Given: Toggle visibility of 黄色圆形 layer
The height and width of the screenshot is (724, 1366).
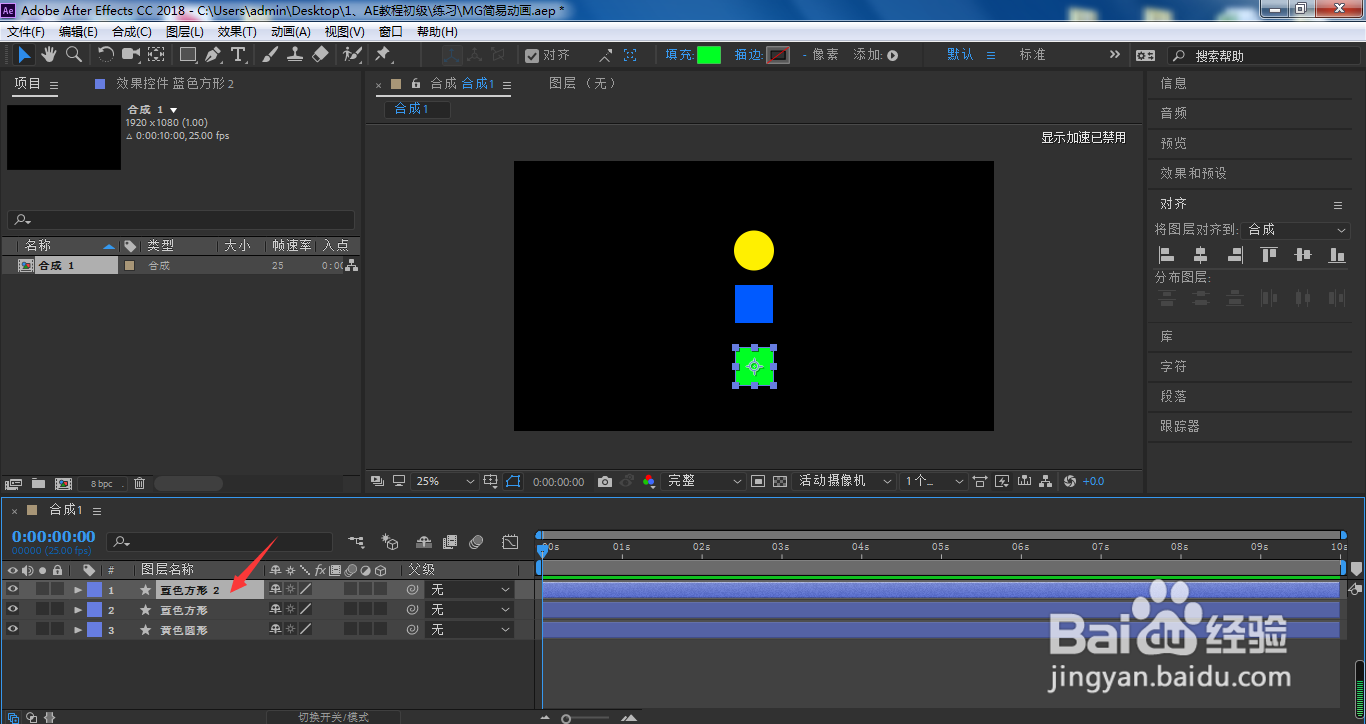Looking at the screenshot, I should point(13,630).
